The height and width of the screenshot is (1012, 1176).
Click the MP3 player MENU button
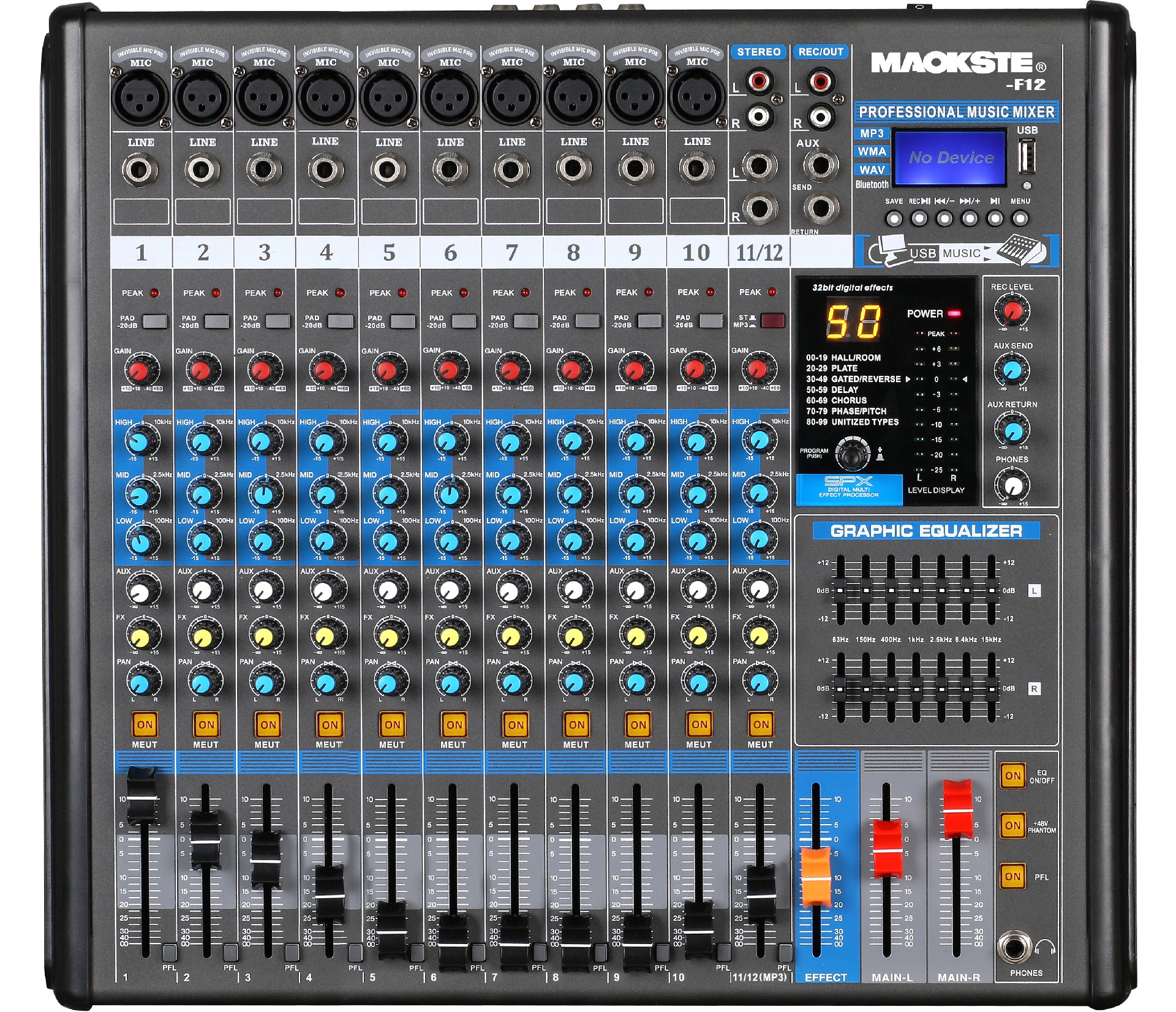(1020, 218)
